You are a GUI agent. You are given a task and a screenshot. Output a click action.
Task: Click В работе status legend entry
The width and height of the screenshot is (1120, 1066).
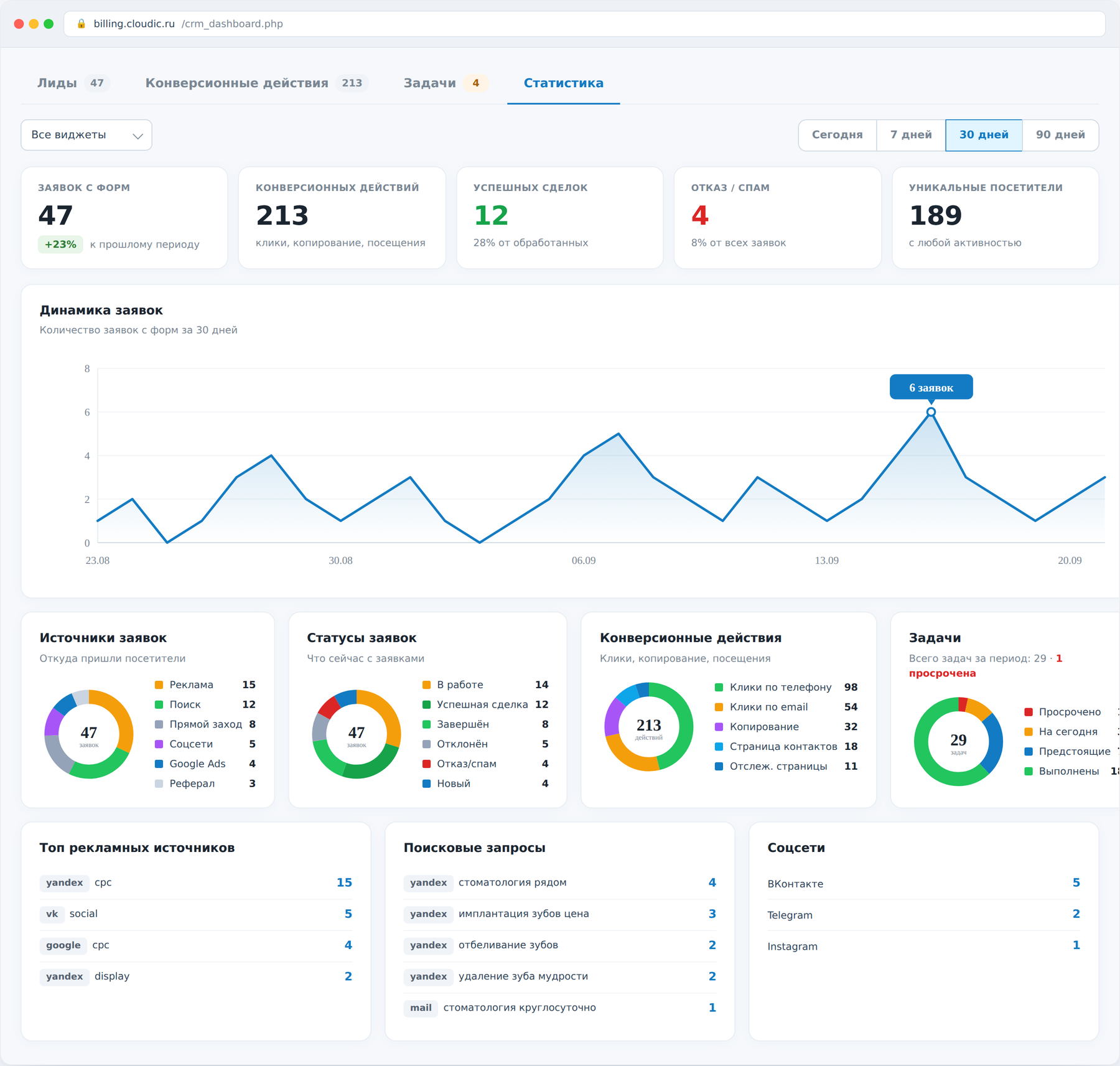pyautogui.click(x=485, y=685)
